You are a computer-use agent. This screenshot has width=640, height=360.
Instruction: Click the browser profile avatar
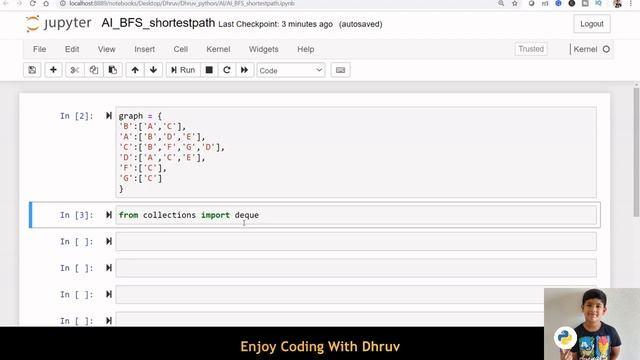coord(617,3)
